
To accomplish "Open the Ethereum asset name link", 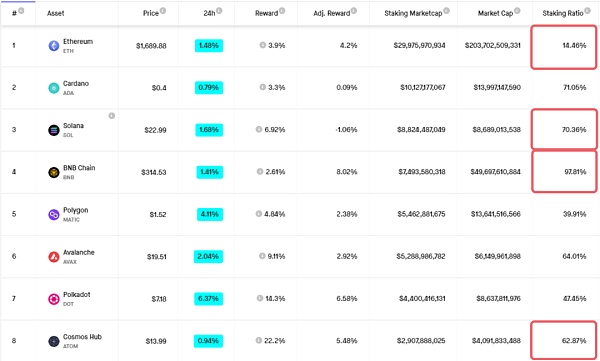I will click(x=78, y=41).
